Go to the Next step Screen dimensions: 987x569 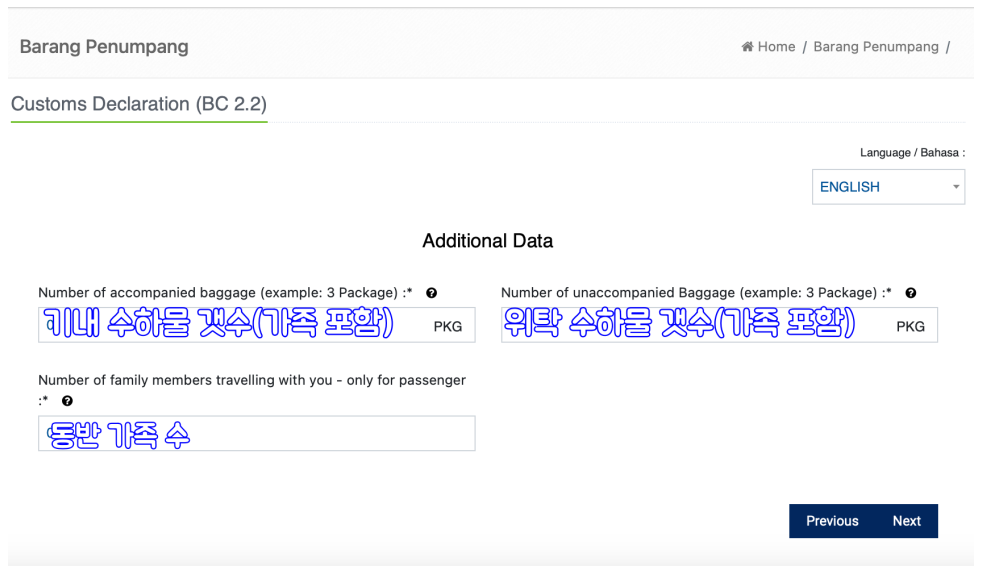click(906, 521)
